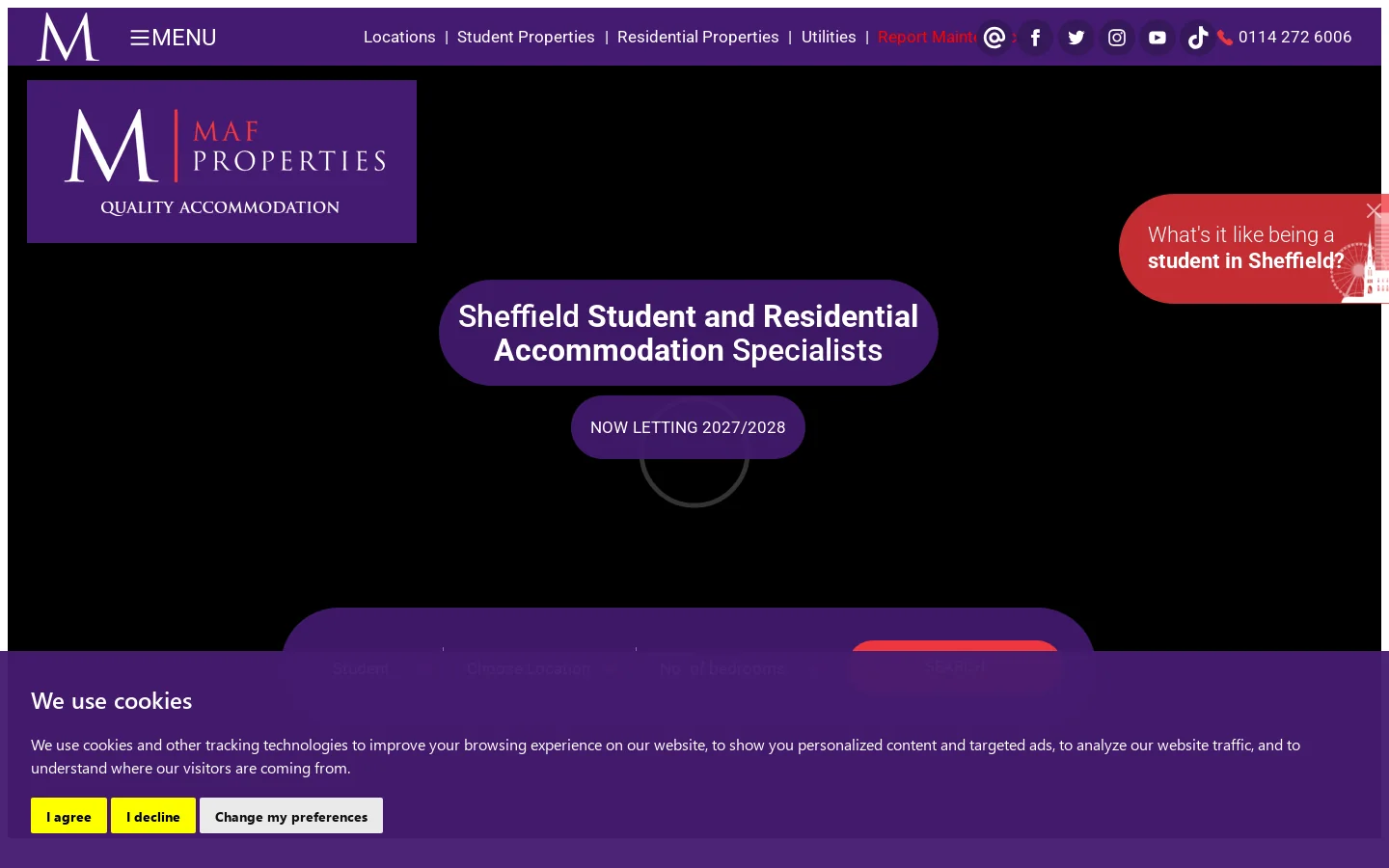
Task: Click the hero heading 'Sheffield Student and Residential'
Action: click(688, 333)
